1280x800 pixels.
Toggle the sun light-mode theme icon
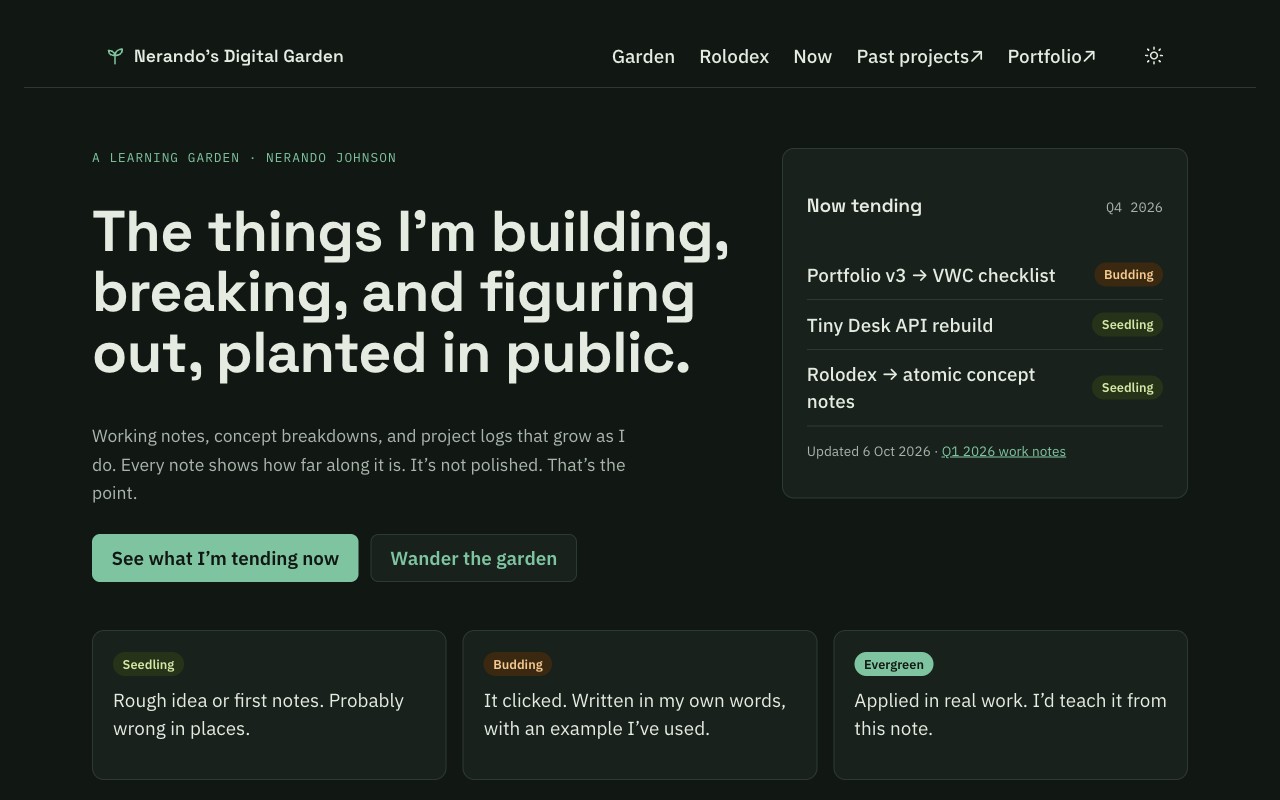(x=1154, y=56)
